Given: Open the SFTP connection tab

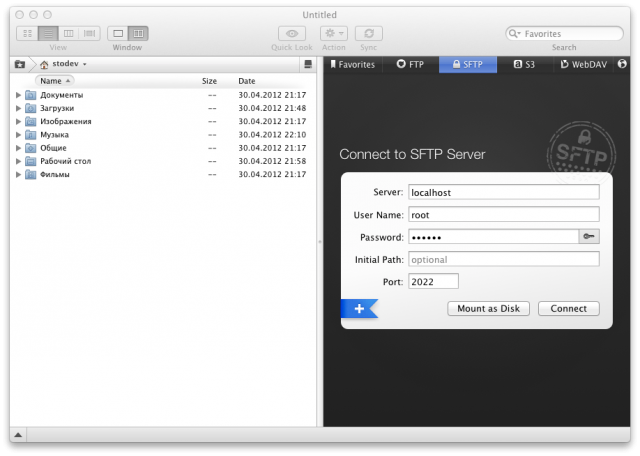Looking at the screenshot, I should 468,65.
